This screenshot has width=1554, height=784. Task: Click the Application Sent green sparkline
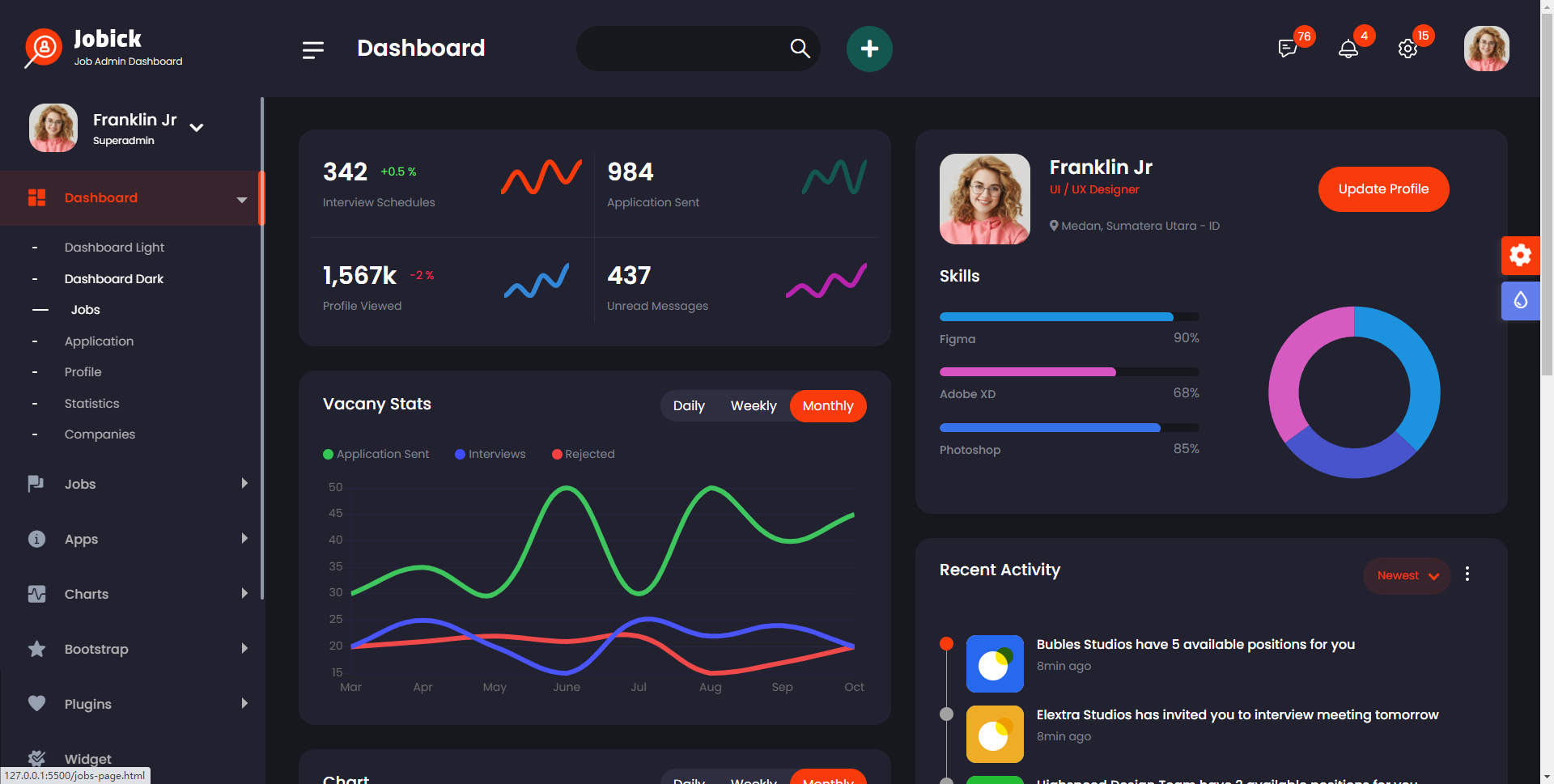tap(834, 176)
